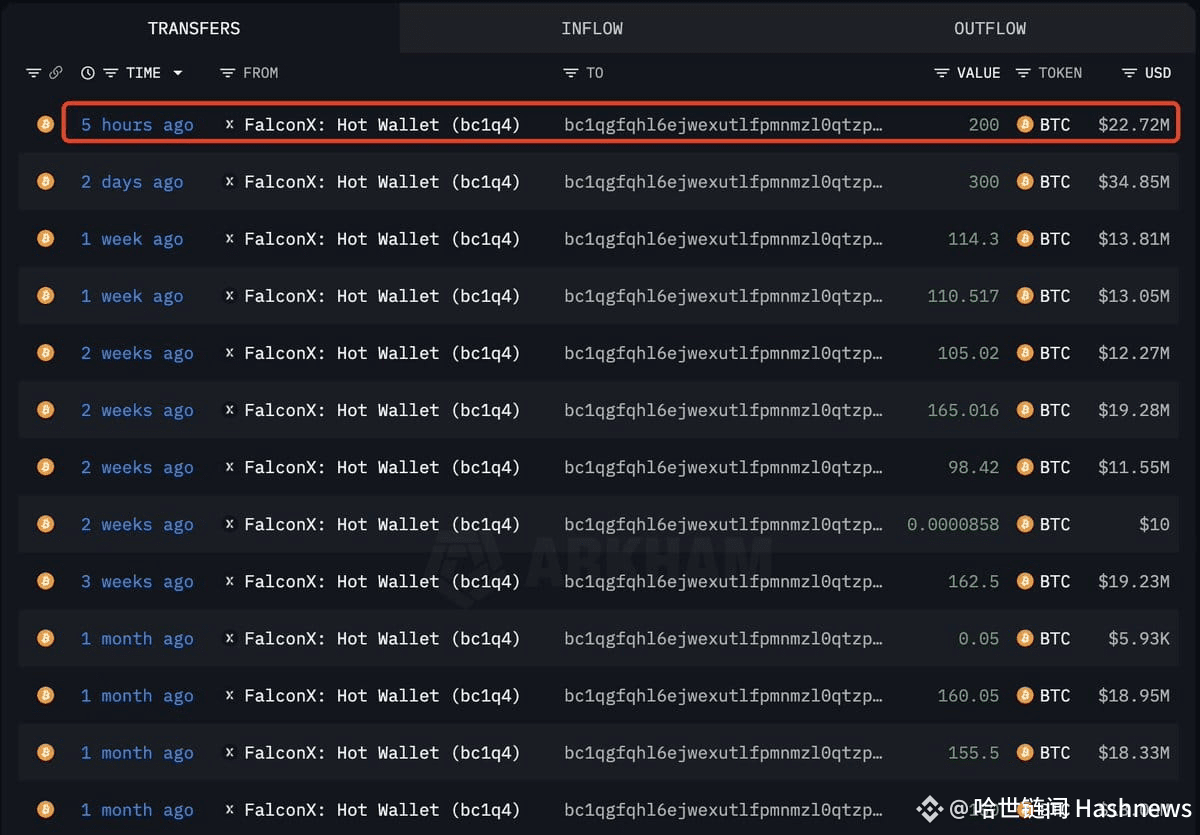Open the leftmost filter icon in header
Viewport: 1200px width, 835px height.
pyautogui.click(x=33, y=73)
